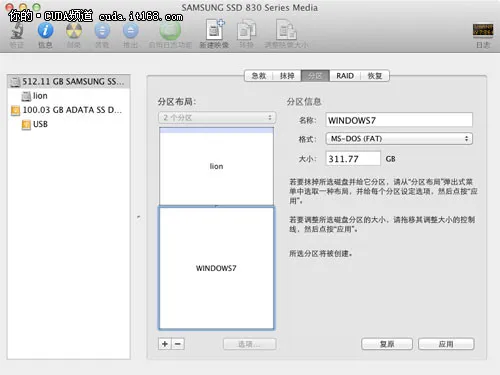This screenshot has height=375, width=500.
Task: Open the Info (信息) toolbar icon
Action: pyautogui.click(x=45, y=31)
